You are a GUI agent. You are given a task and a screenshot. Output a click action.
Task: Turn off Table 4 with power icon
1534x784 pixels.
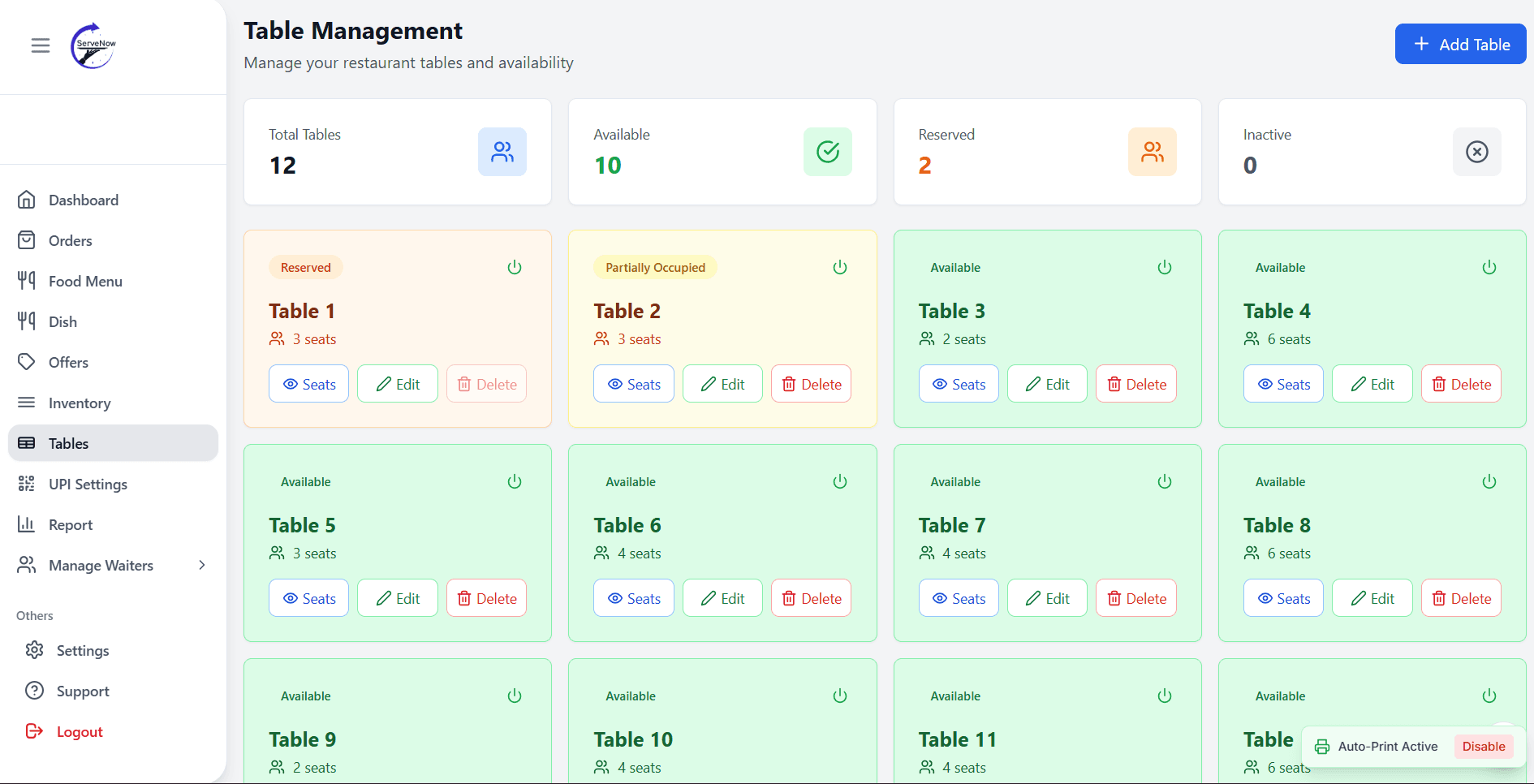click(x=1489, y=268)
